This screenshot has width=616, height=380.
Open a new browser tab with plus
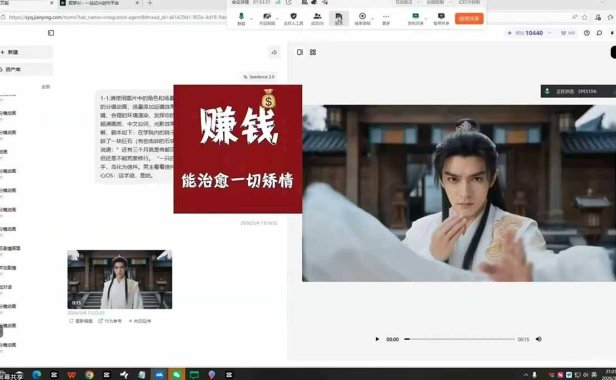point(150,3)
